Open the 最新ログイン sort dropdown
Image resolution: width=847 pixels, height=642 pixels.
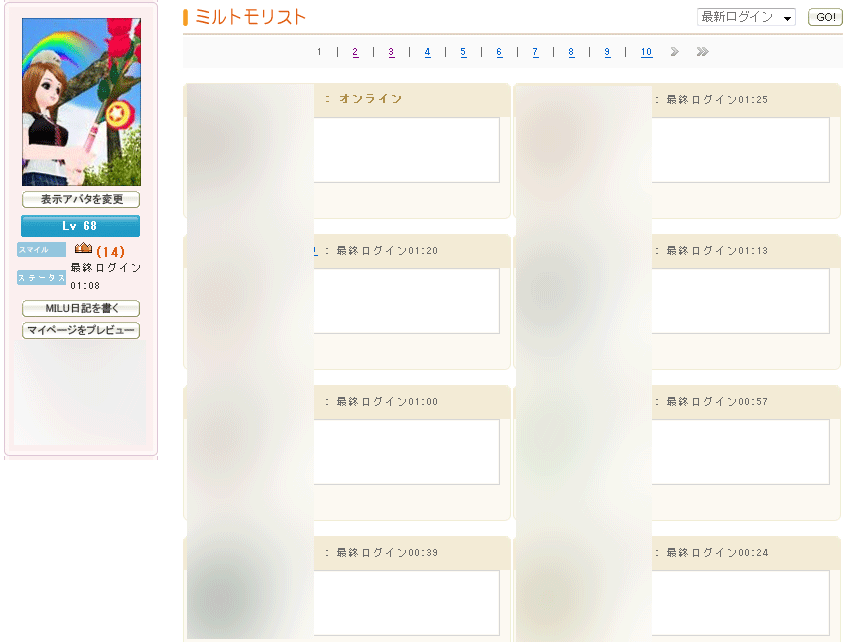pyautogui.click(x=746, y=17)
